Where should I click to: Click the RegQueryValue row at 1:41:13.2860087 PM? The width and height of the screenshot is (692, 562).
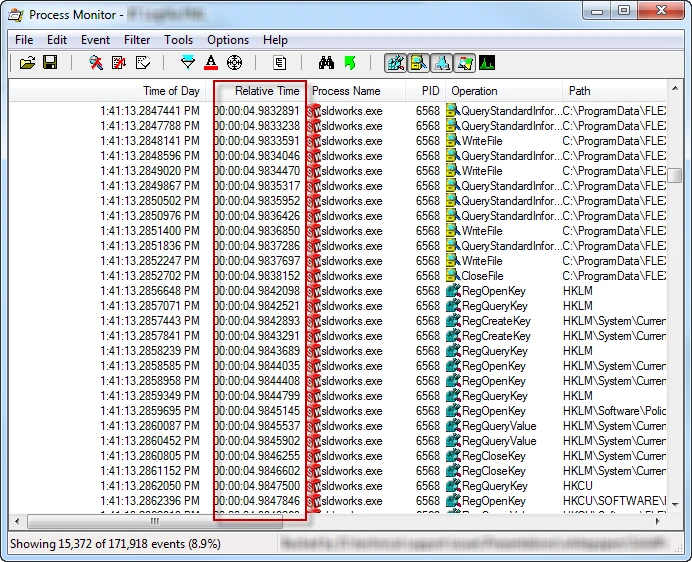(338, 426)
